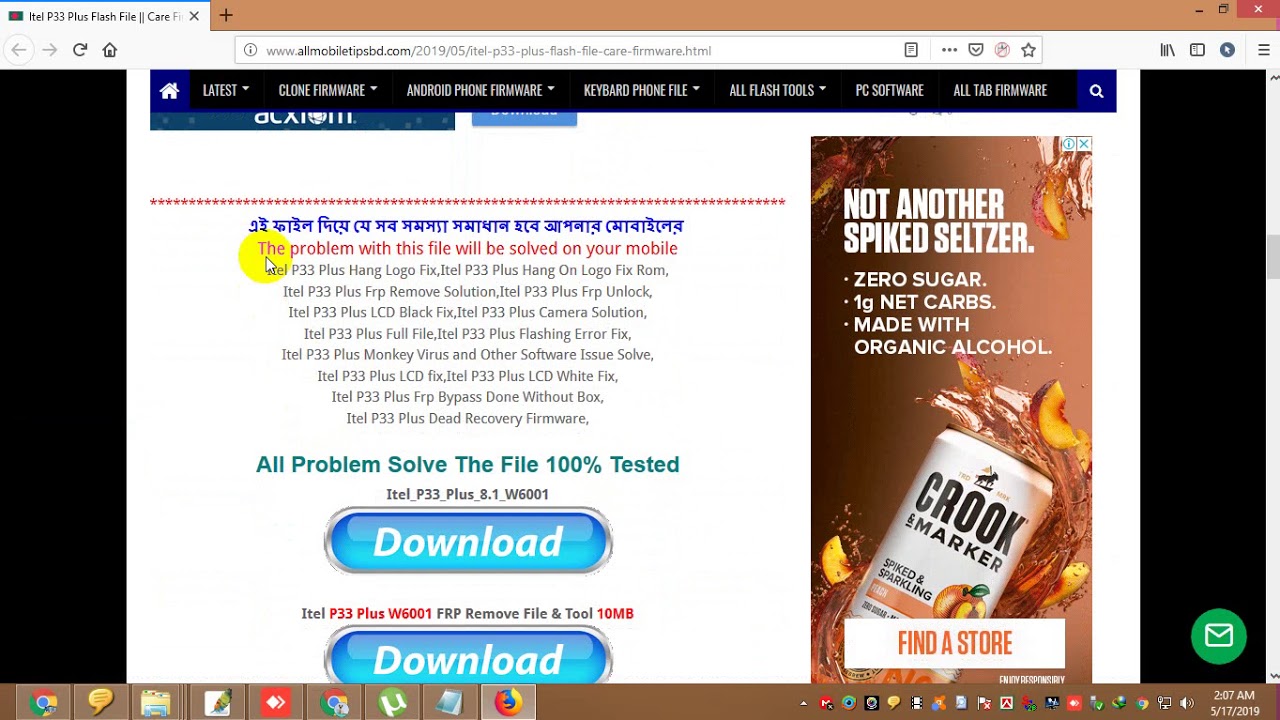Toggle reader view icon in address bar
Image resolution: width=1280 pixels, height=720 pixels.
point(911,50)
